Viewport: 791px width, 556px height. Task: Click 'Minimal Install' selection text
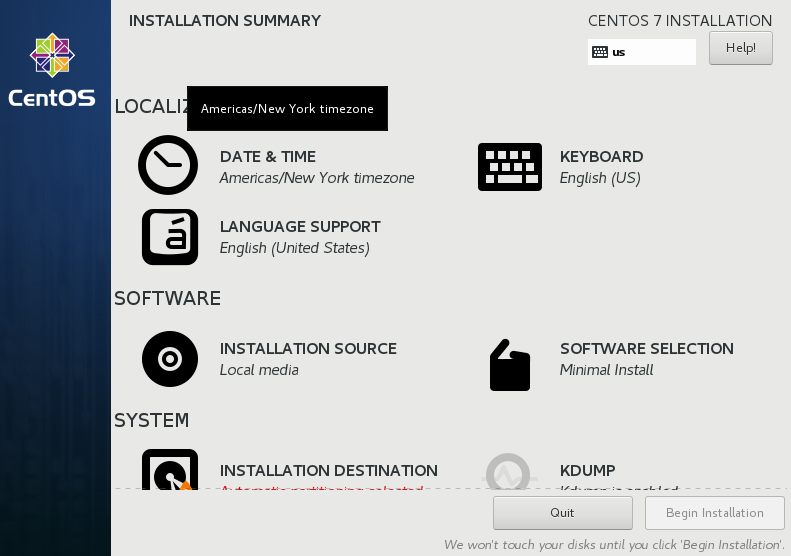click(x=606, y=370)
